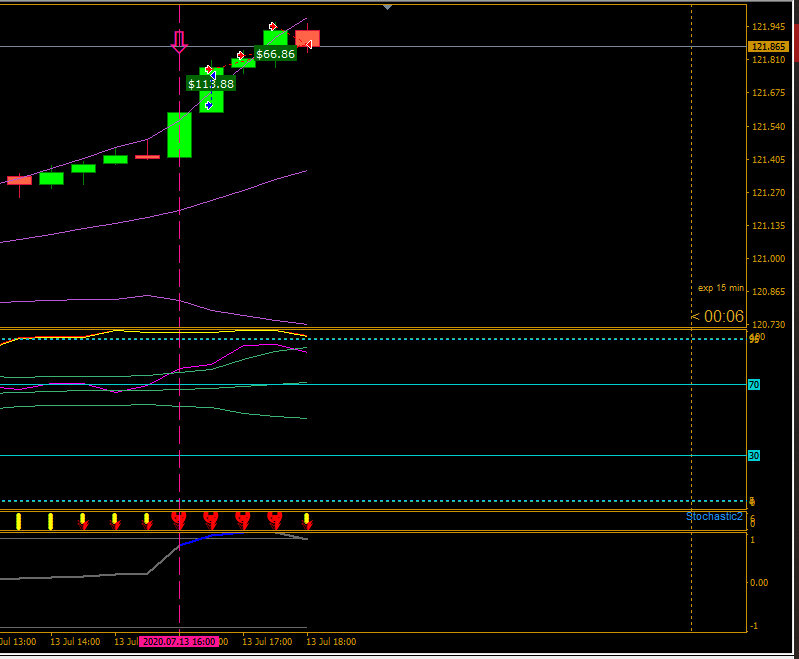Image resolution: width=799 pixels, height=659 pixels.
Task: Click the red arrow above the $113.88 label
Action: click(208, 69)
